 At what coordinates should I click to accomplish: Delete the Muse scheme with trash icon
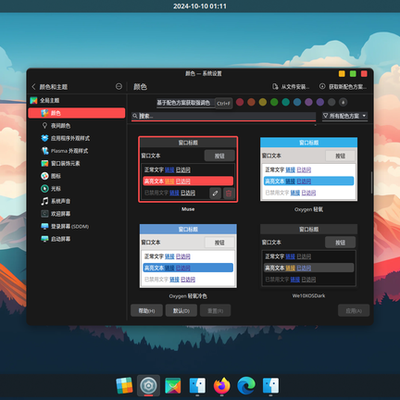point(229,193)
